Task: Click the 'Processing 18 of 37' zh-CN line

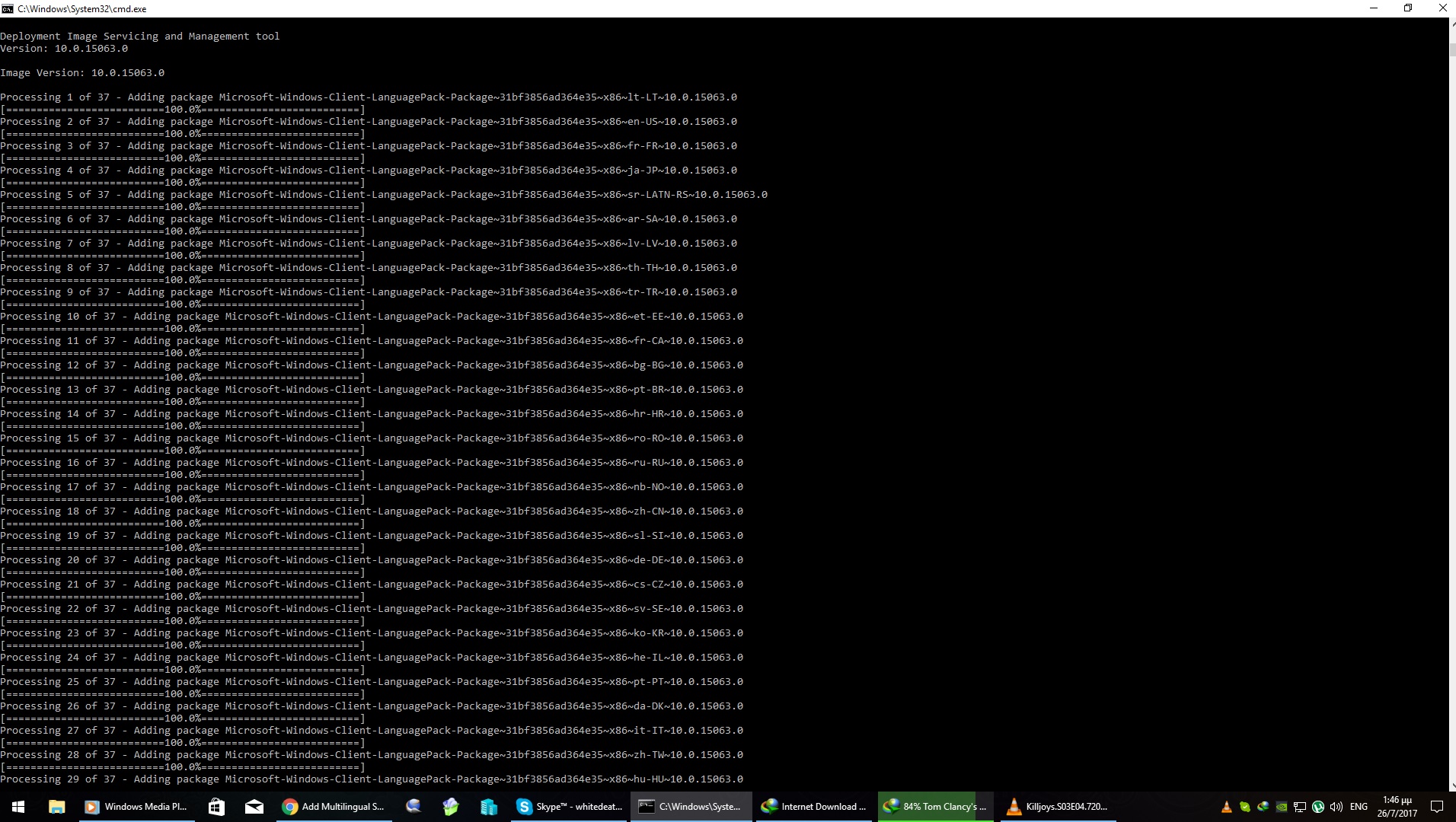Action: pos(372,511)
